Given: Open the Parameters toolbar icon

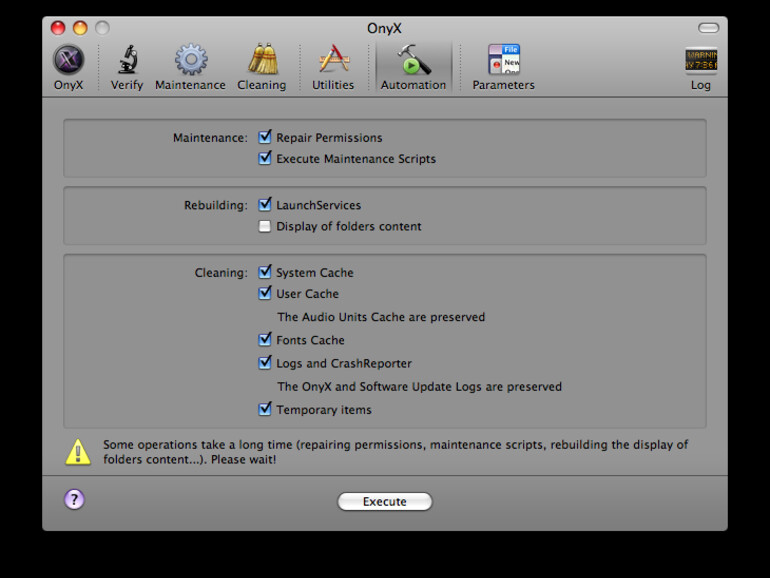Looking at the screenshot, I should [x=503, y=59].
